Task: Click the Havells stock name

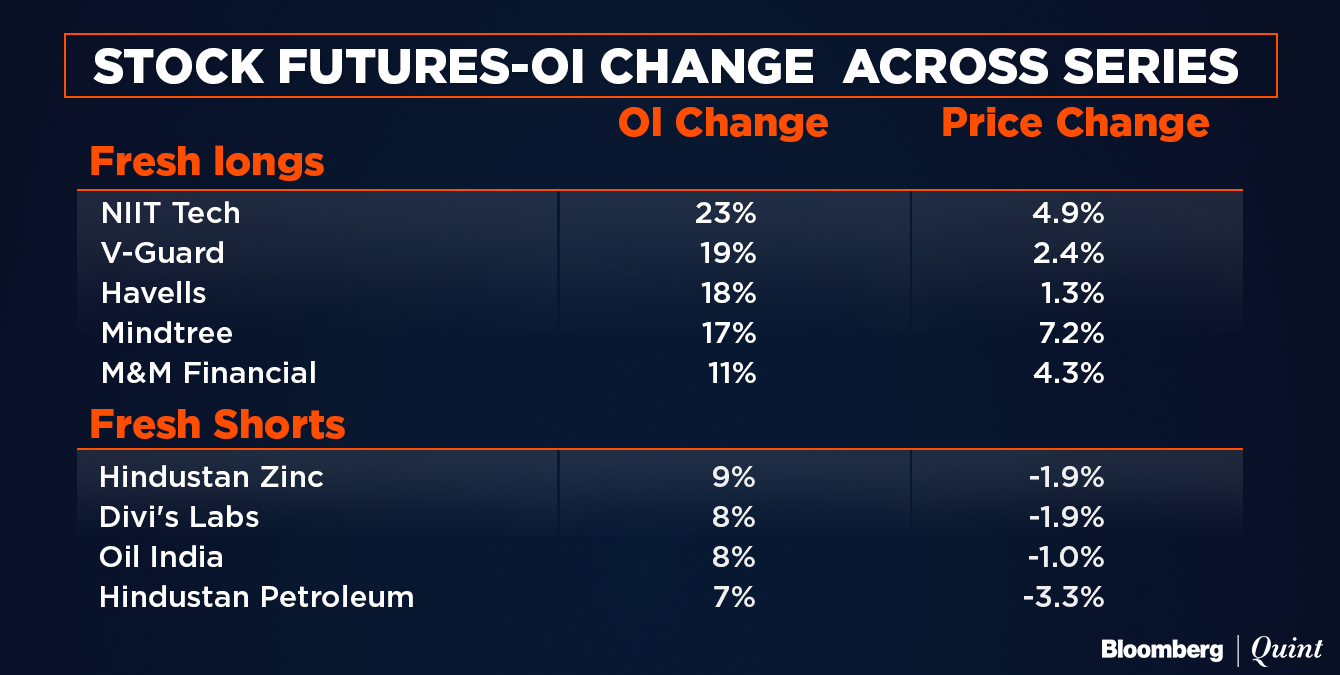Action: (154, 293)
